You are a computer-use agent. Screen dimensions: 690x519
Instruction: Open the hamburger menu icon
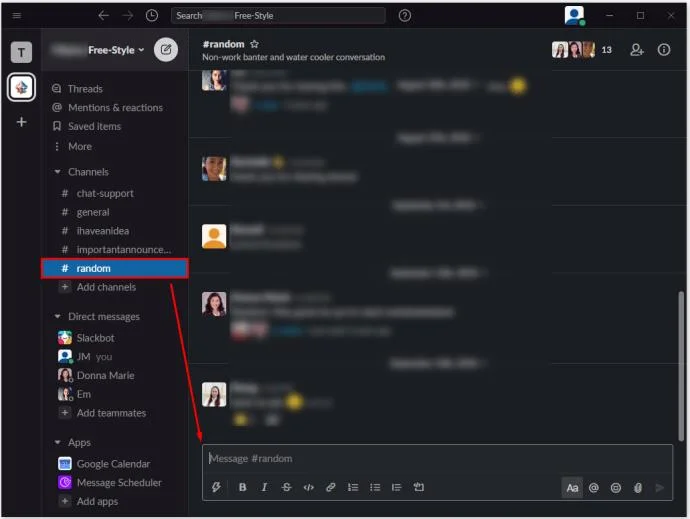pos(17,15)
